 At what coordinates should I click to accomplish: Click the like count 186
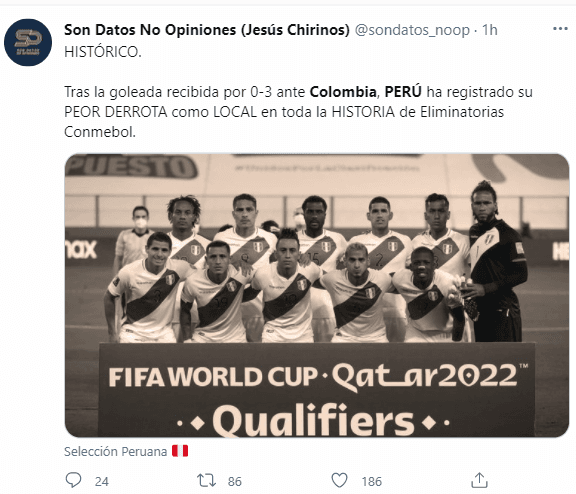click(372, 482)
